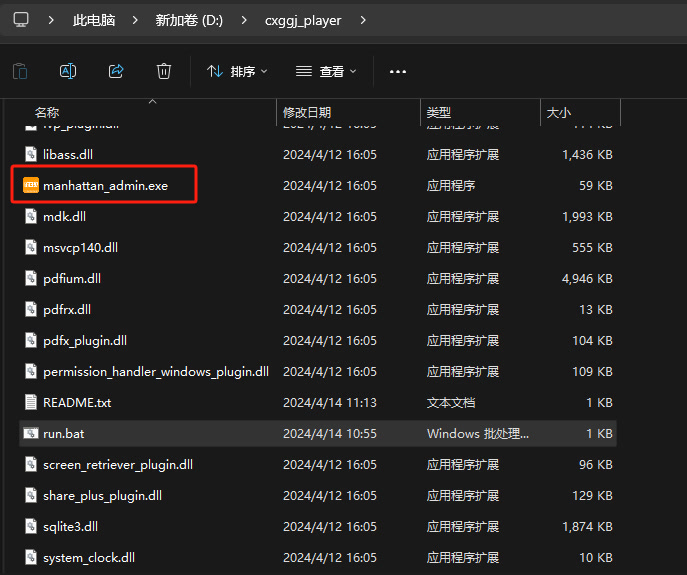Select file name libass.dll
Image resolution: width=687 pixels, height=575 pixels.
point(68,155)
